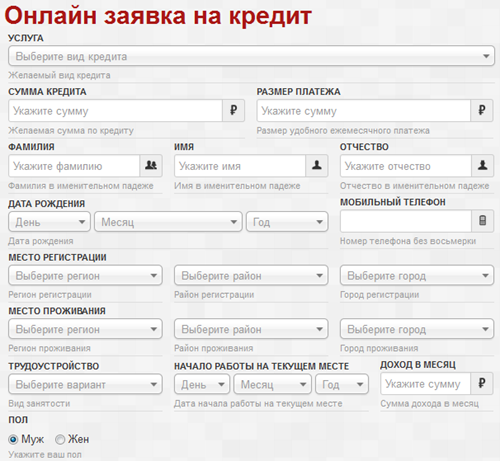Open work start Месяц dropdown
Viewport: 500px width, 461px height.
click(x=273, y=384)
